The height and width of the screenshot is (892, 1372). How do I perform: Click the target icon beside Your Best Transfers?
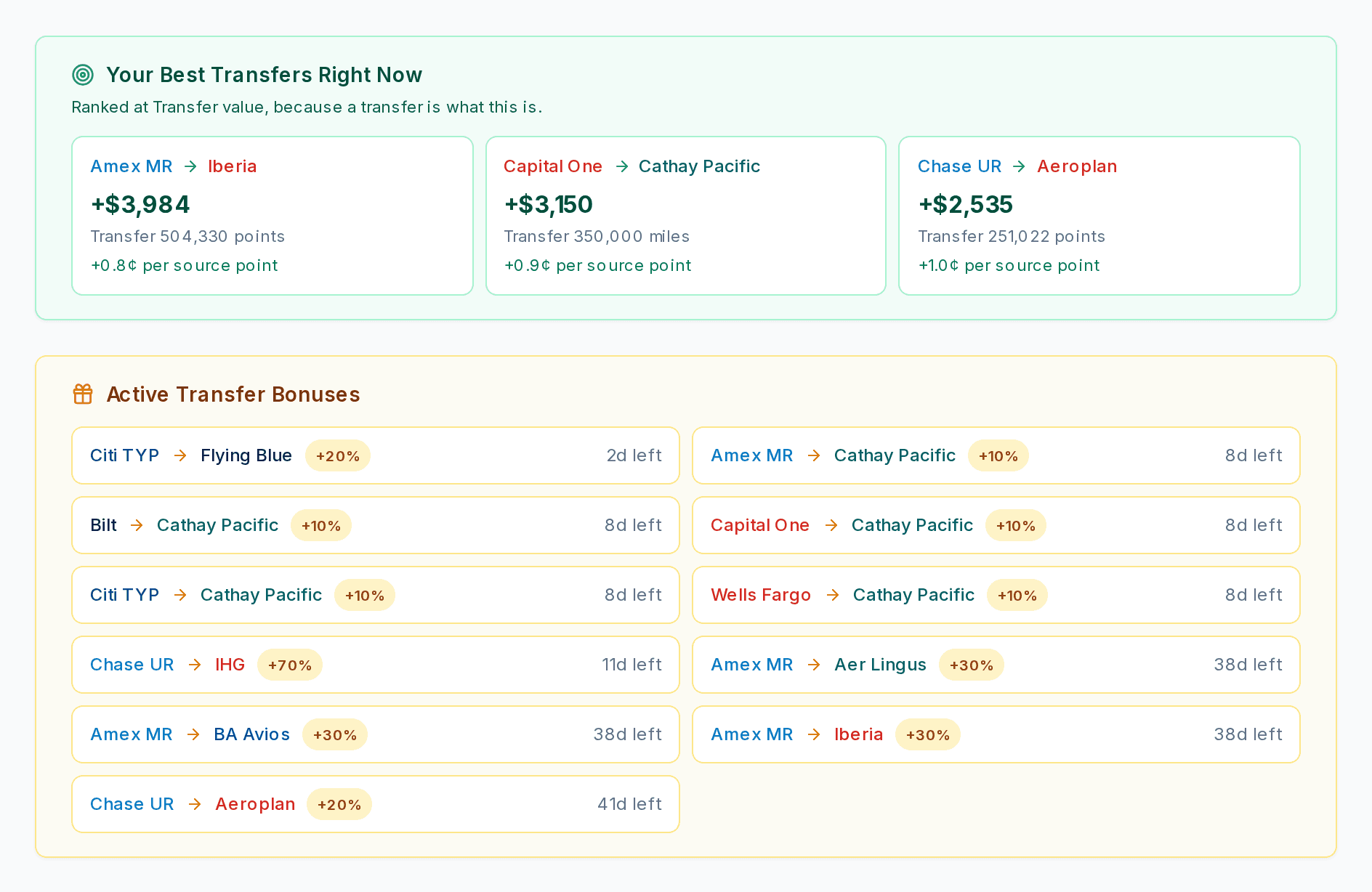83,75
